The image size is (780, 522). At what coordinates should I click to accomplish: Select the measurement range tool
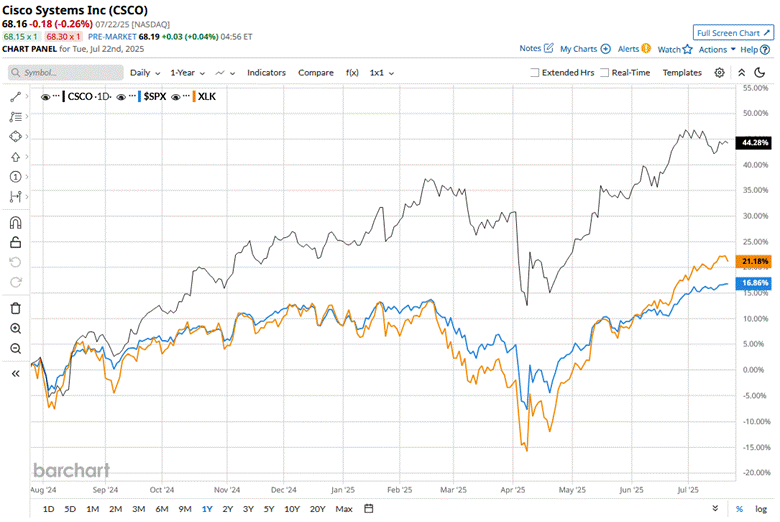(x=15, y=197)
